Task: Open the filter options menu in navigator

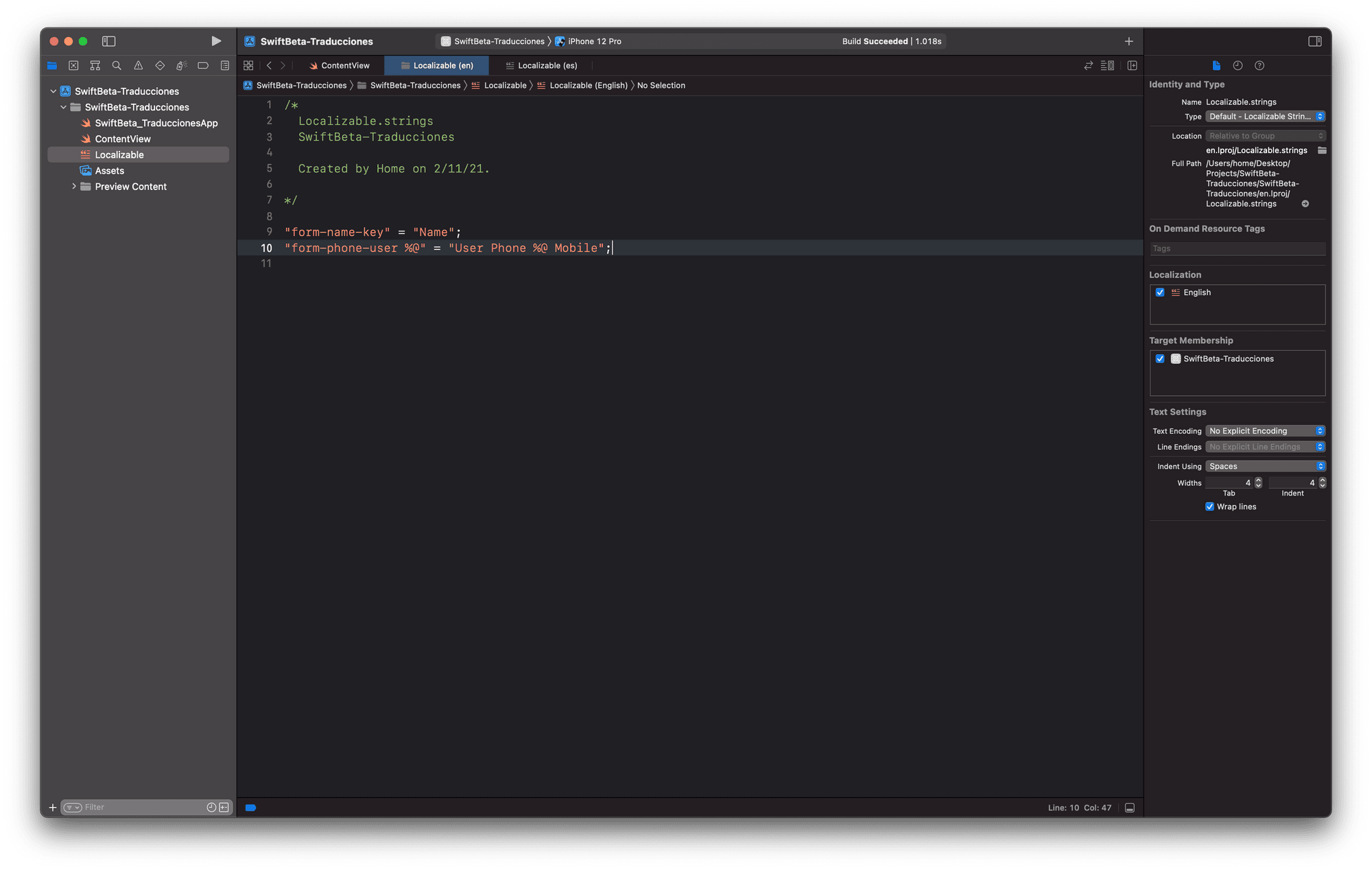Action: (73, 808)
